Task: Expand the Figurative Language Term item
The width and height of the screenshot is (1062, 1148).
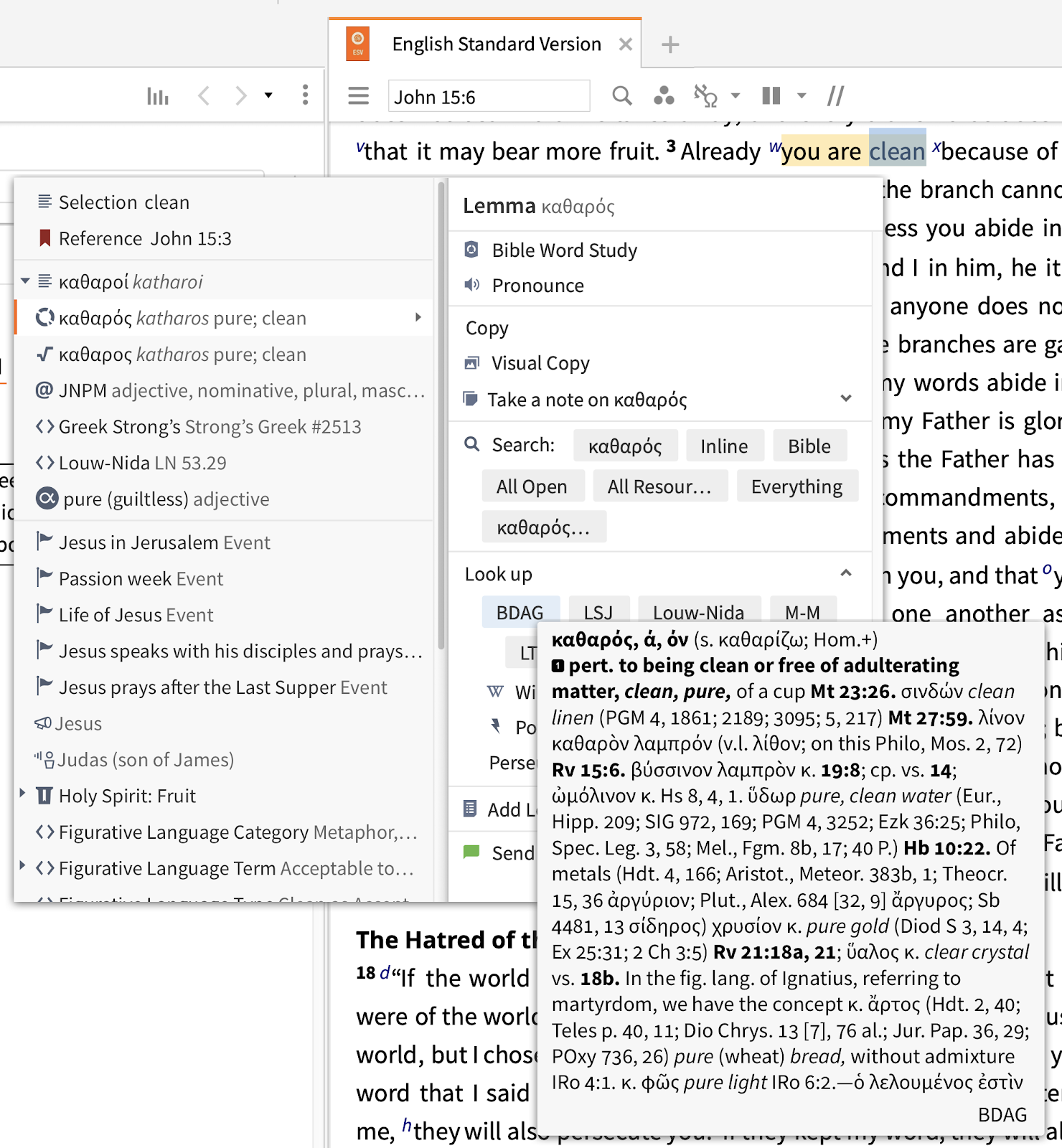Action: click(22, 865)
